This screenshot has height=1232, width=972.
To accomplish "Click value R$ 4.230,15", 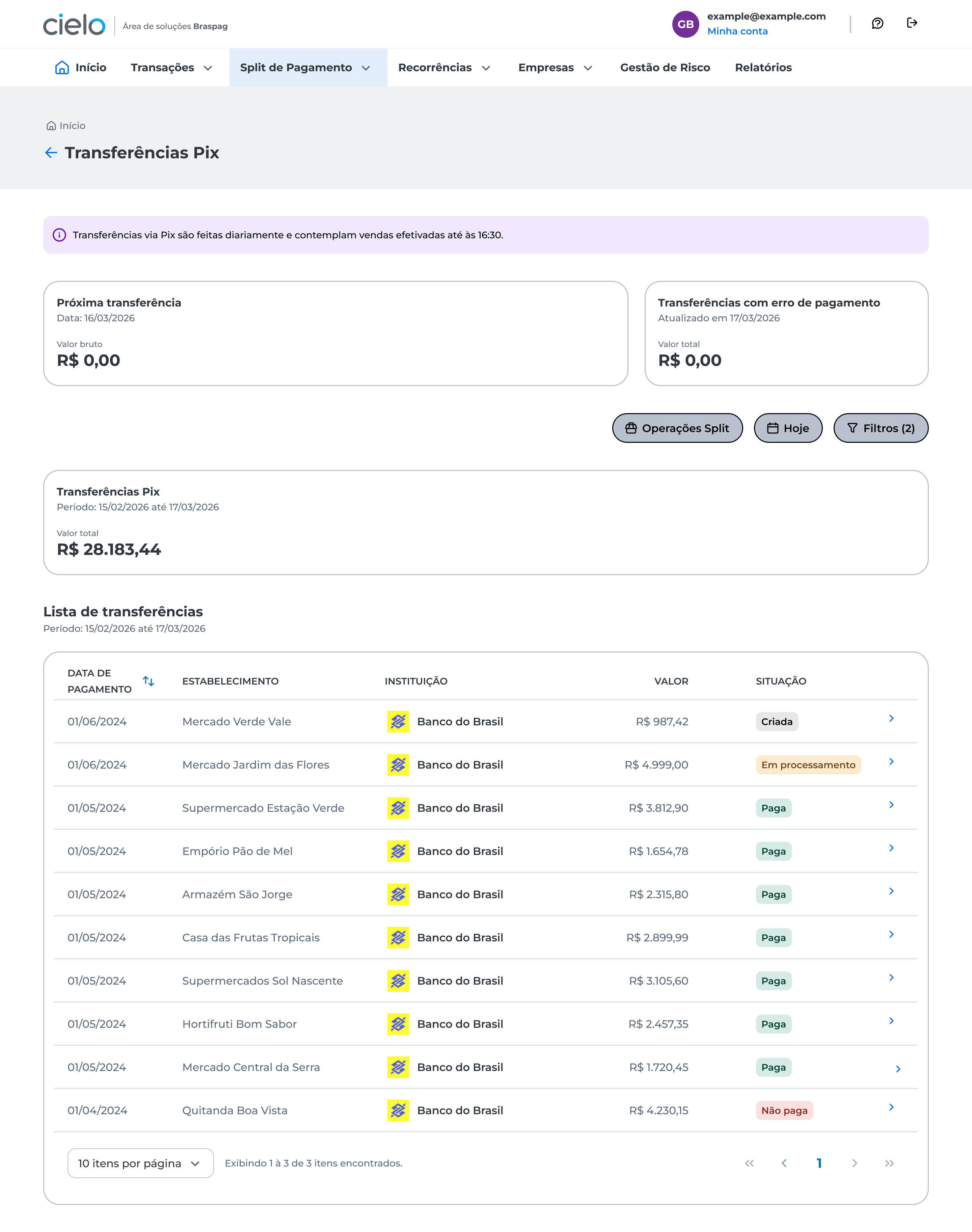I will [658, 1110].
